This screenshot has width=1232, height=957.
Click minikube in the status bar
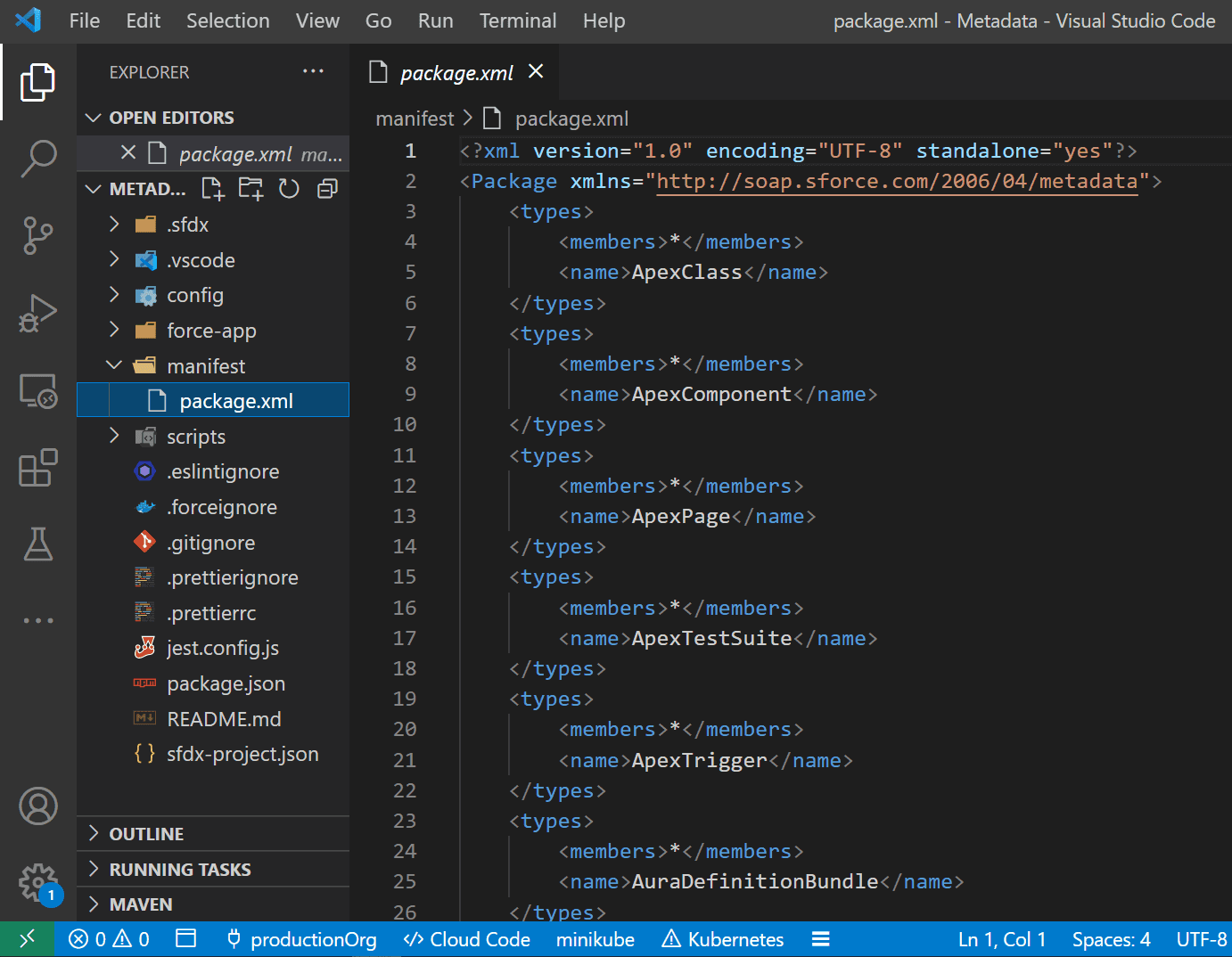click(595, 939)
